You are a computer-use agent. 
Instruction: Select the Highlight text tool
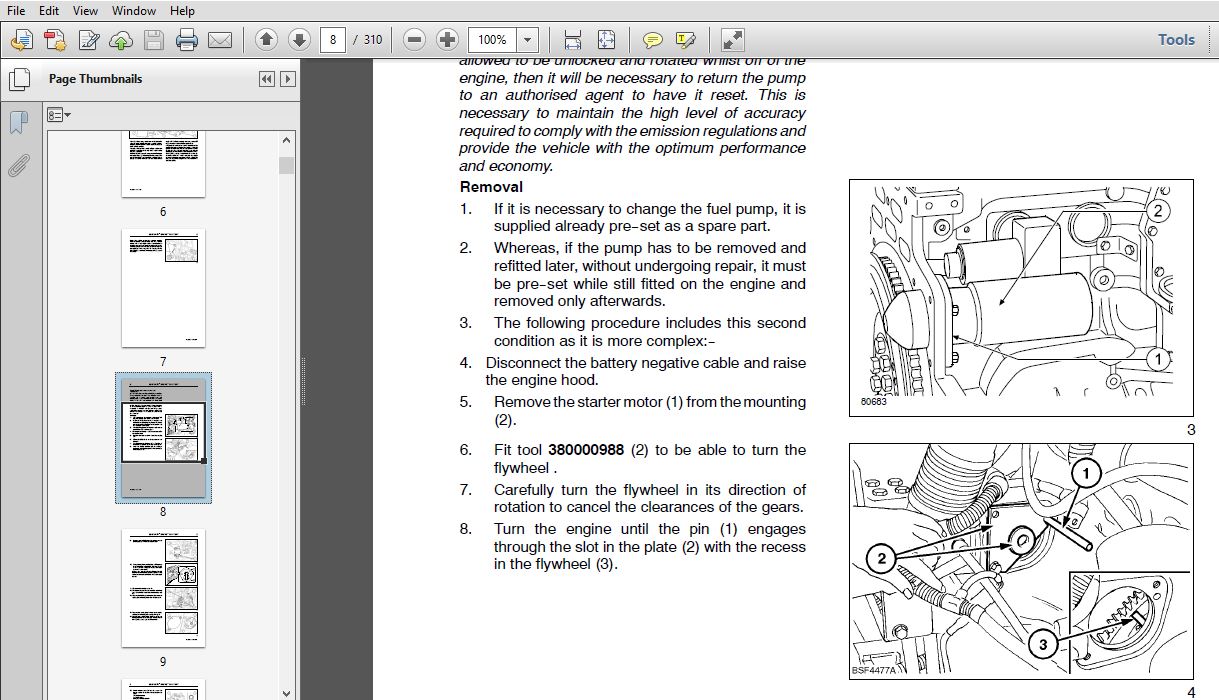(x=685, y=40)
